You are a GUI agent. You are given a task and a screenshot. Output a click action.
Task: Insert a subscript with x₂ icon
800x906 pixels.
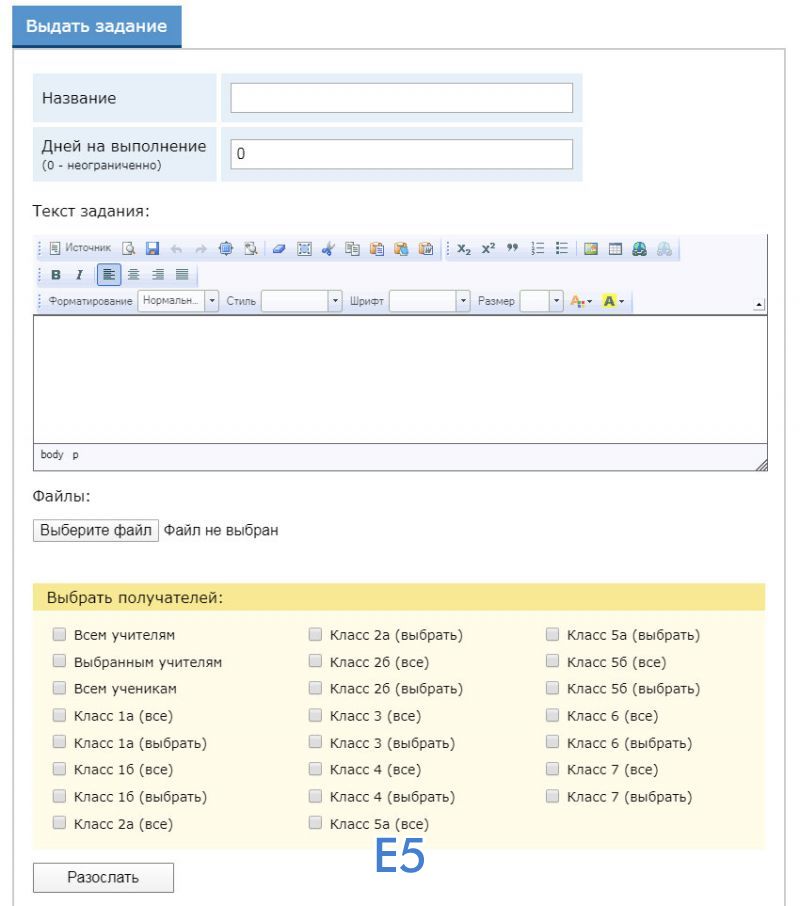[x=464, y=247]
